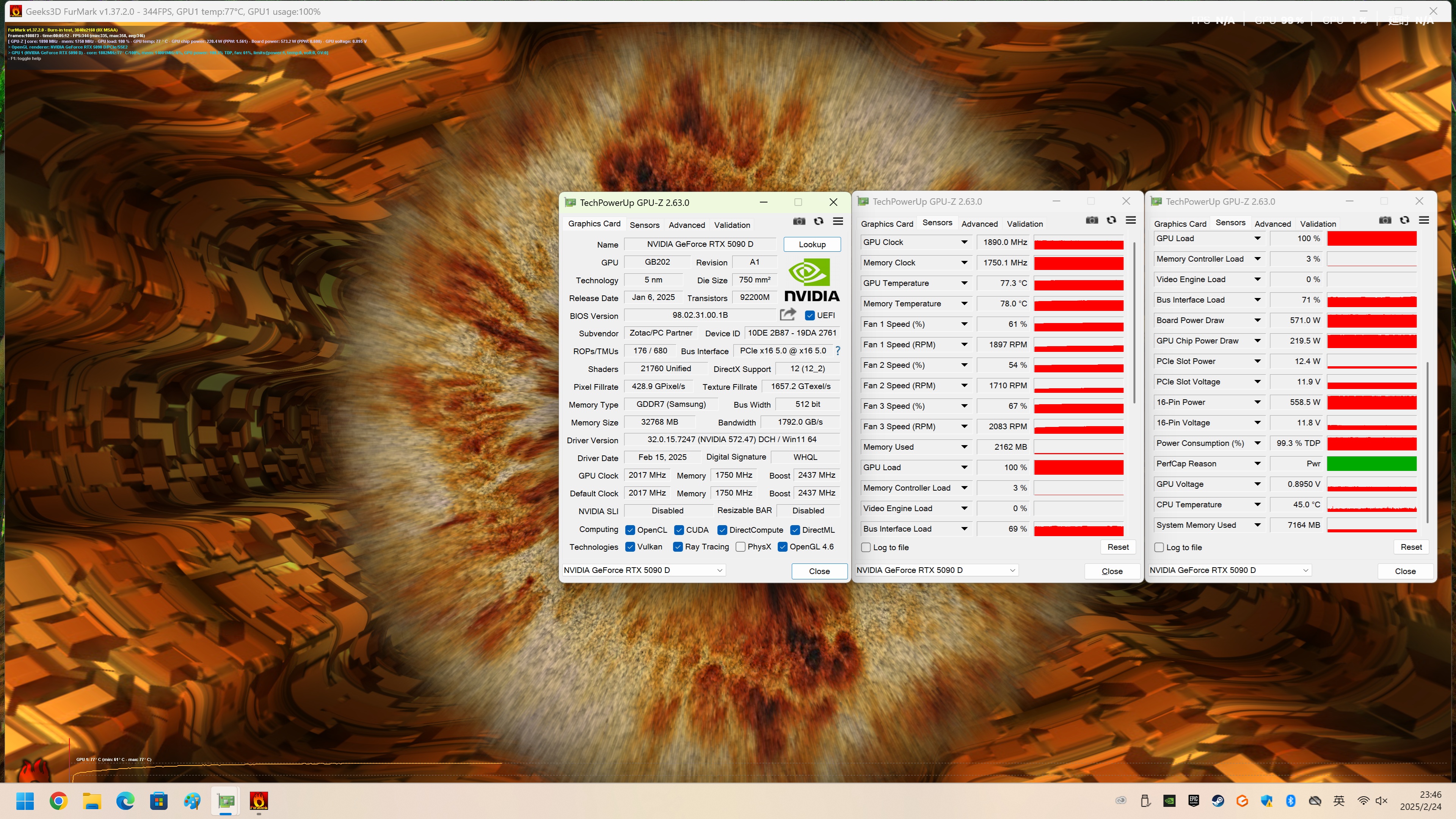
Task: Click Close in the Board Power Draw sensors window
Action: click(x=1405, y=571)
